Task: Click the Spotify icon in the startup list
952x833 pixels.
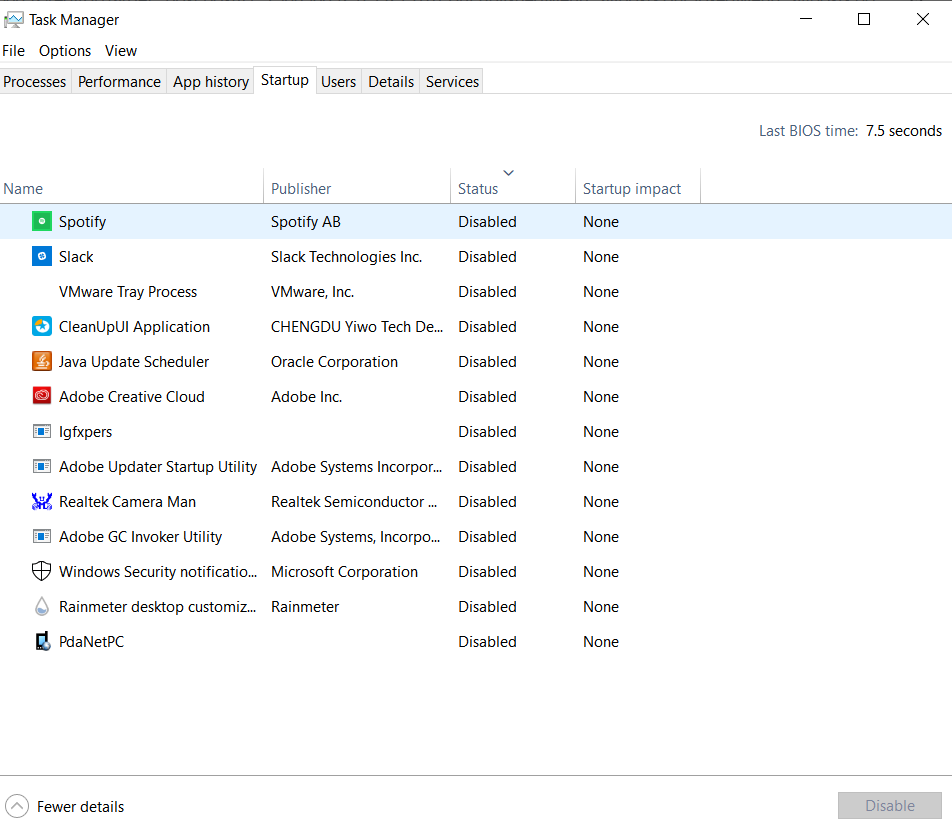Action: pos(41,222)
